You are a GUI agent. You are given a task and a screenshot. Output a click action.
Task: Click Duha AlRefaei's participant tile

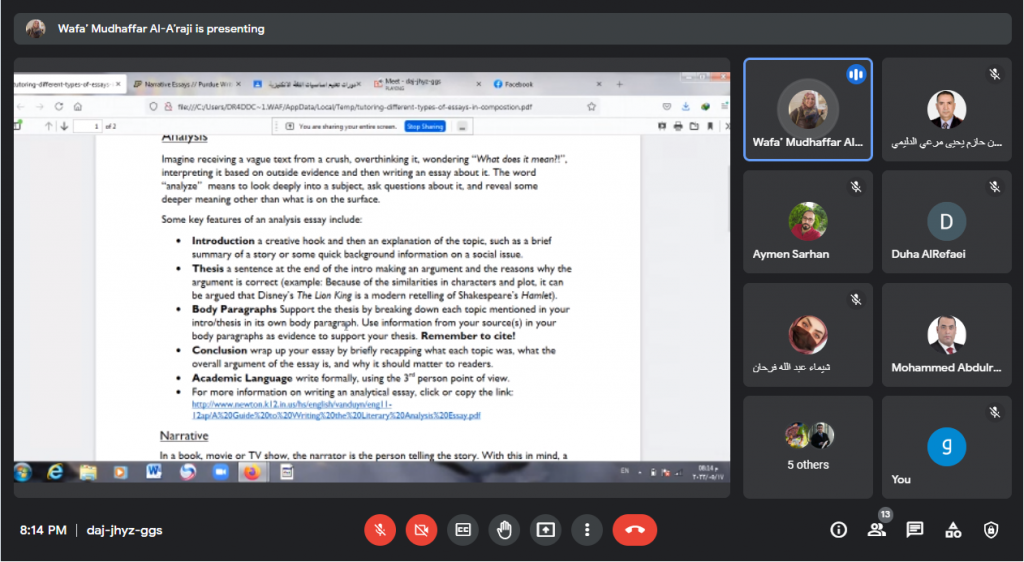pos(946,220)
